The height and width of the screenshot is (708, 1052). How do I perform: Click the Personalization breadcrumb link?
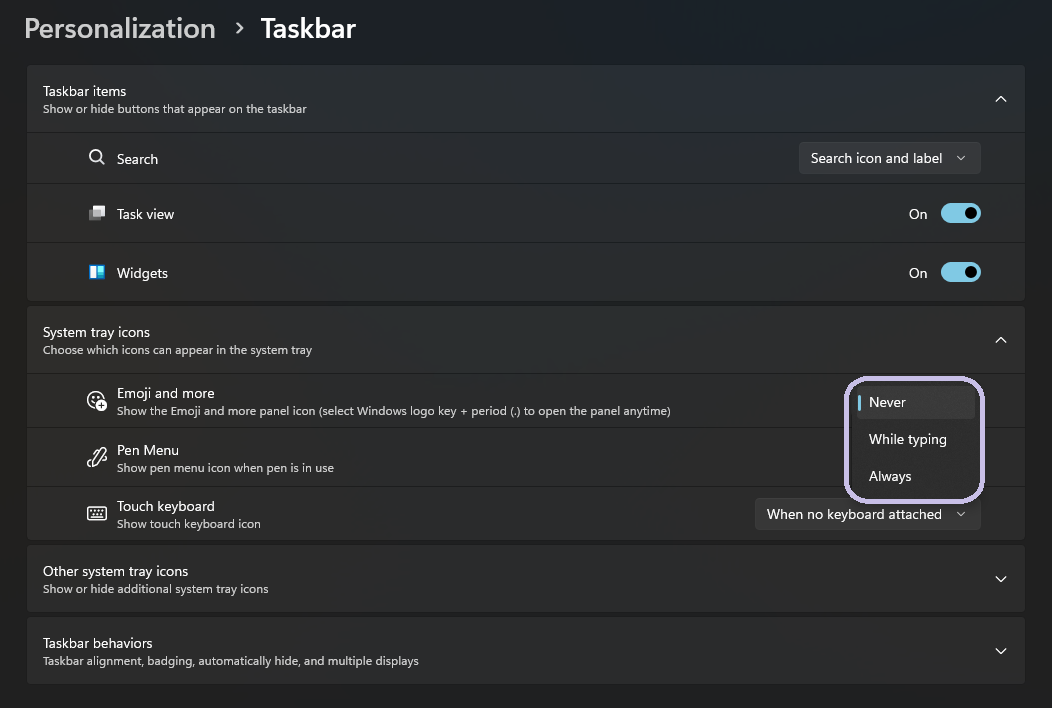[119, 28]
